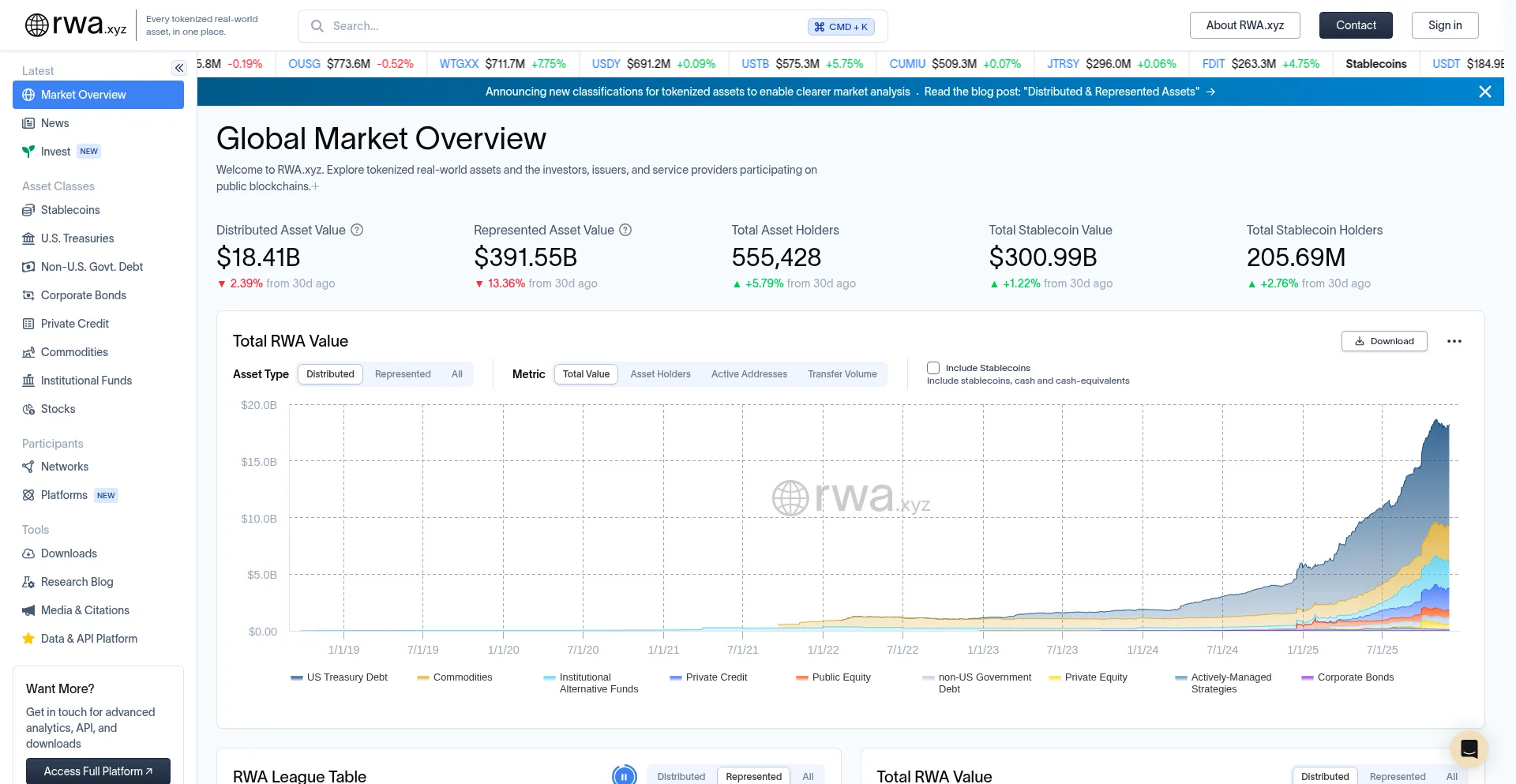Open Stablecoins in the sidebar
The height and width of the screenshot is (784, 1516).
pyautogui.click(x=70, y=210)
